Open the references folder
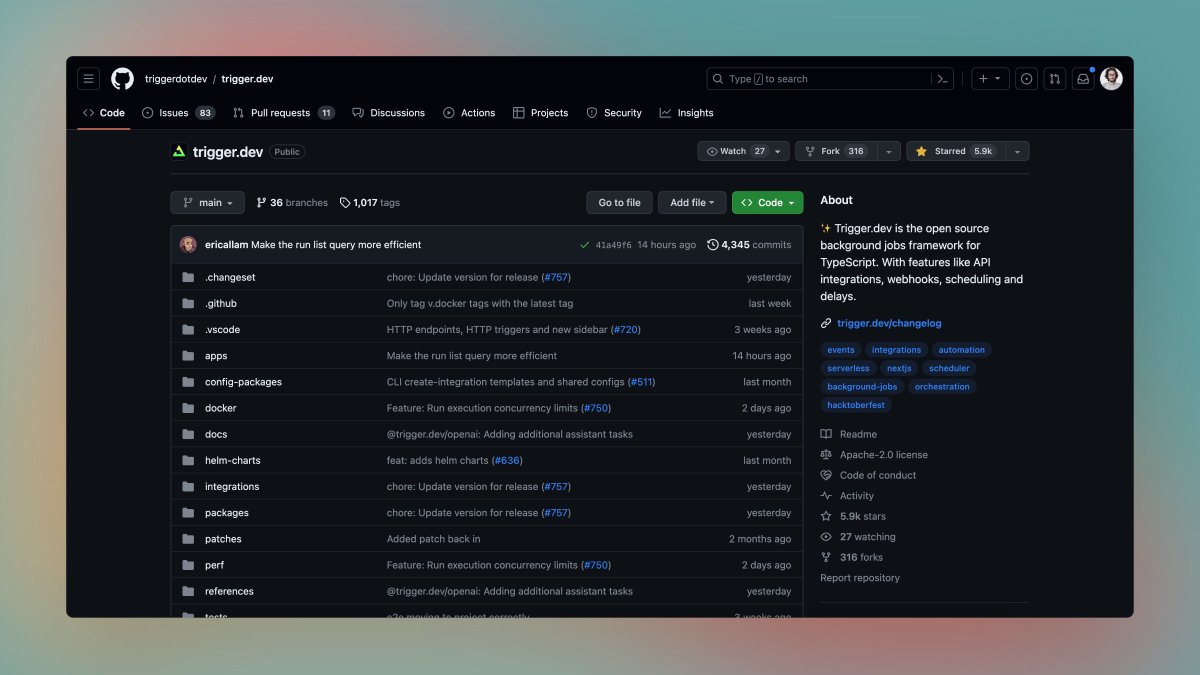This screenshot has width=1200, height=675. (x=229, y=591)
